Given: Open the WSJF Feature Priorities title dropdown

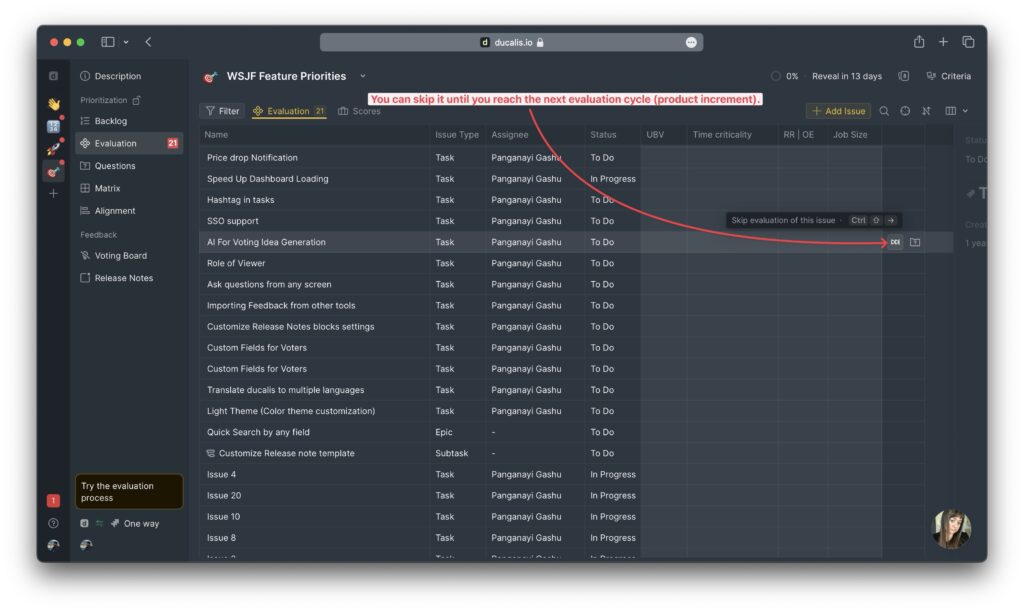Looking at the screenshot, I should (x=362, y=75).
